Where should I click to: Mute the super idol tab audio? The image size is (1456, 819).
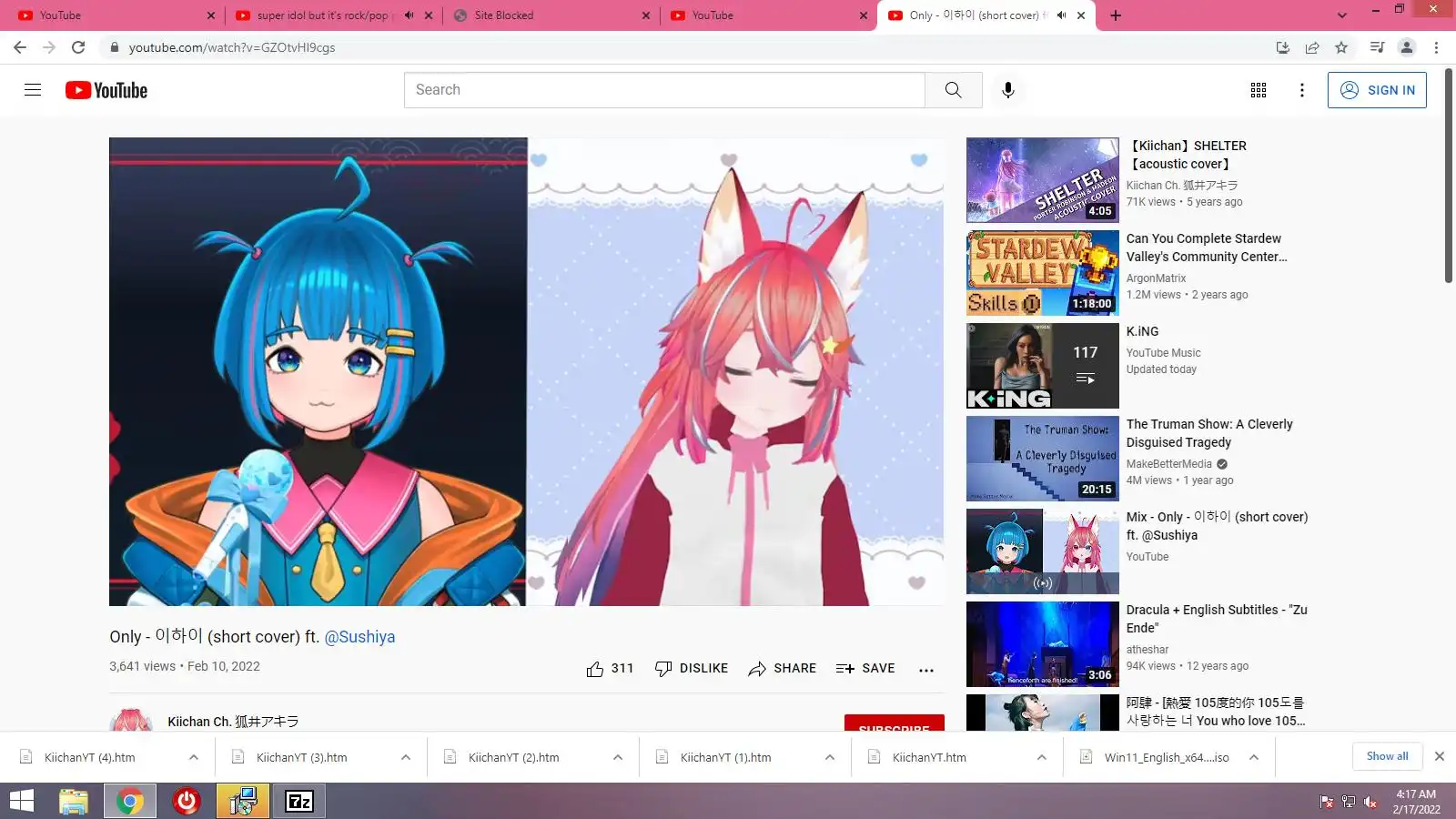pyautogui.click(x=409, y=15)
